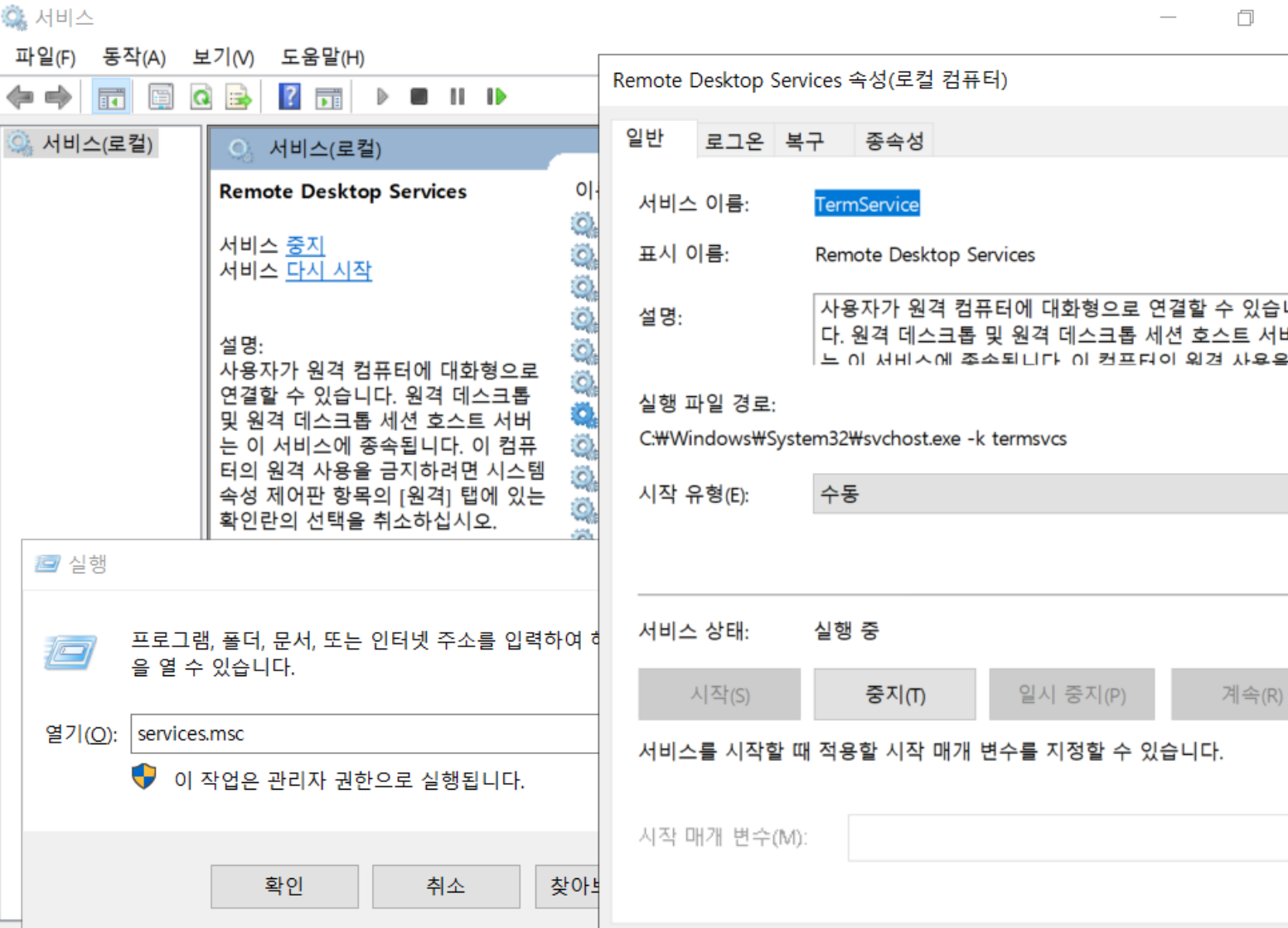1288x928 pixels.
Task: Click the 찾아보기 button in Run dialog
Action: (568, 887)
